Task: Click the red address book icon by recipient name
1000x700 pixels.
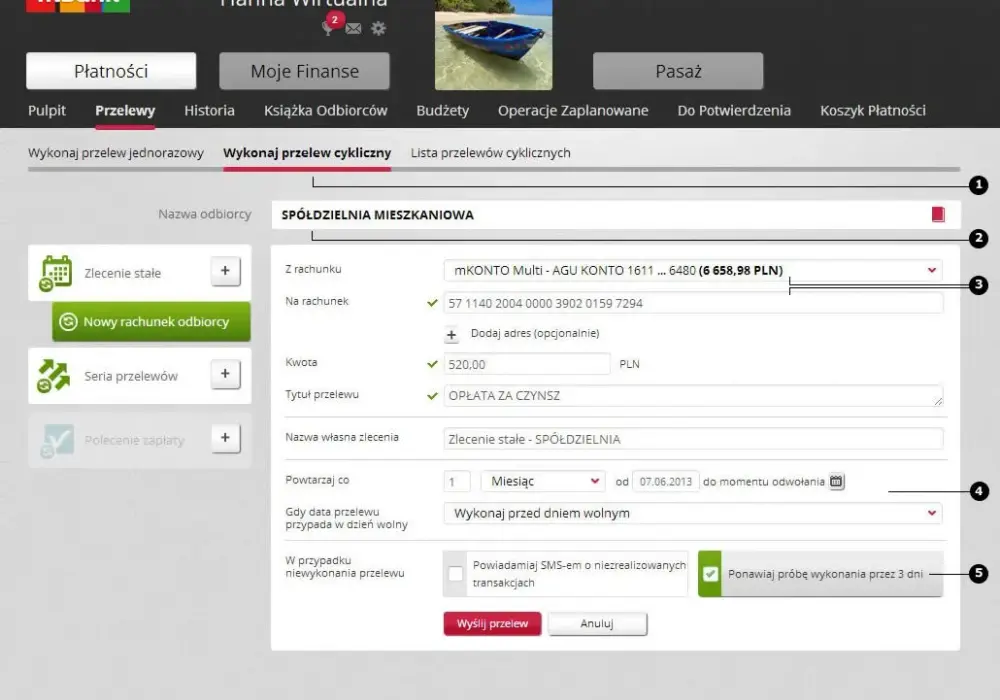Action: click(x=938, y=214)
